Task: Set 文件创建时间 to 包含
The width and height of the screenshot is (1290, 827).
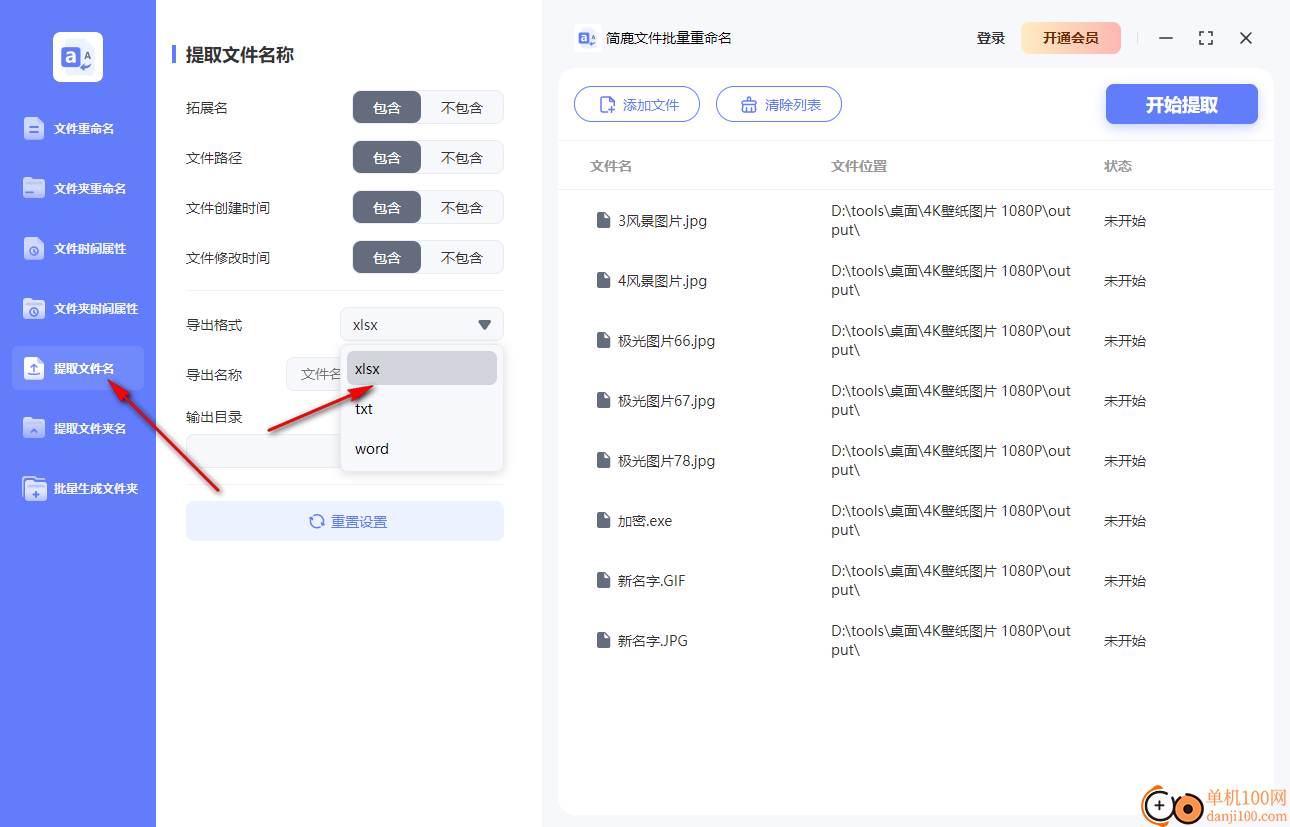Action: point(387,208)
